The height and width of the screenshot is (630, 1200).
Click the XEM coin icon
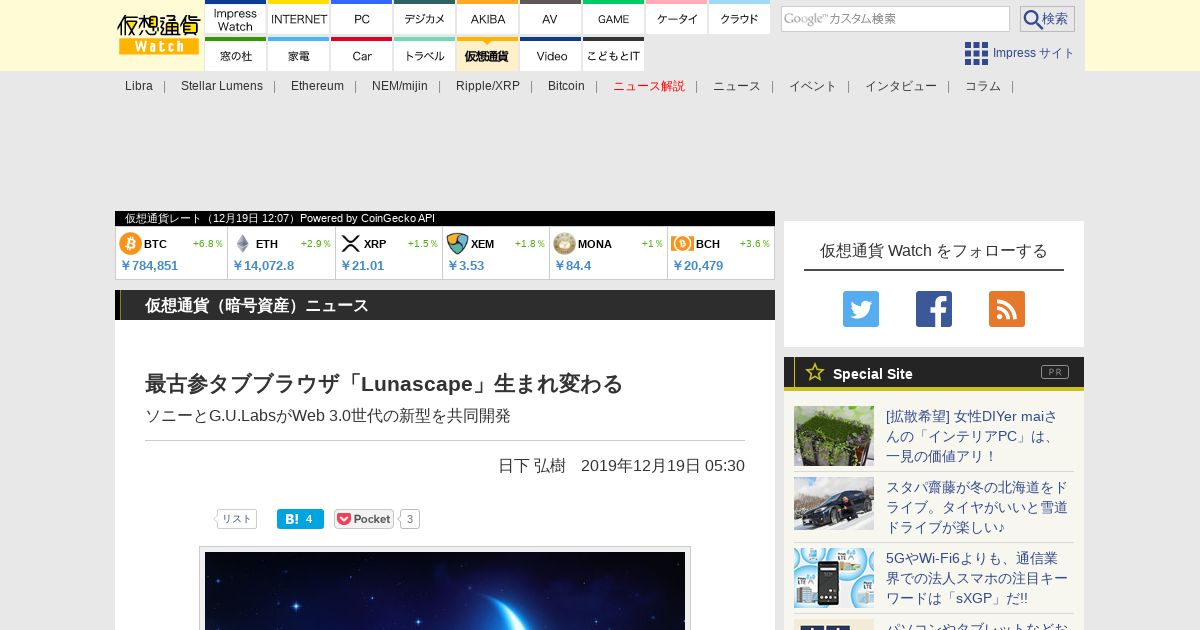457,244
